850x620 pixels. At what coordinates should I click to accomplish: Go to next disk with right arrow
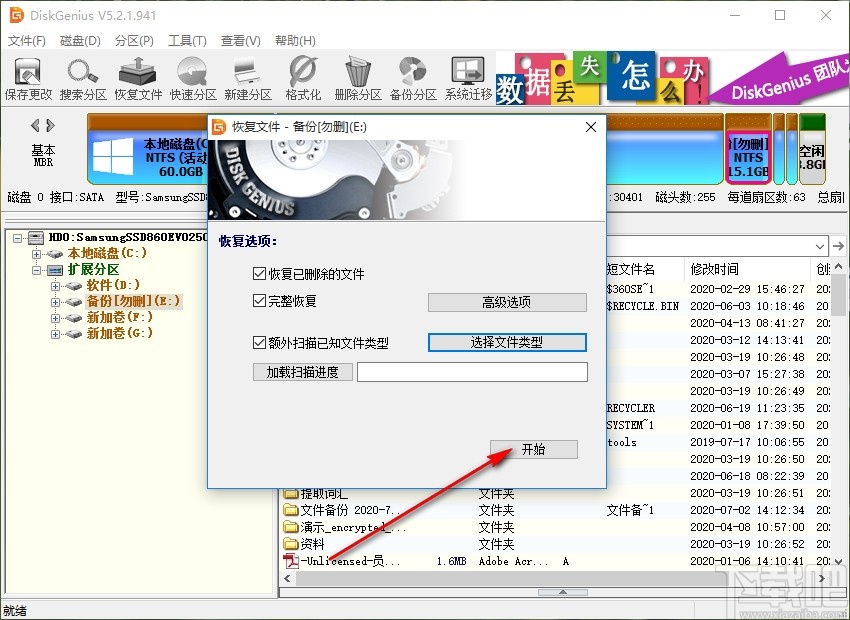[50, 126]
